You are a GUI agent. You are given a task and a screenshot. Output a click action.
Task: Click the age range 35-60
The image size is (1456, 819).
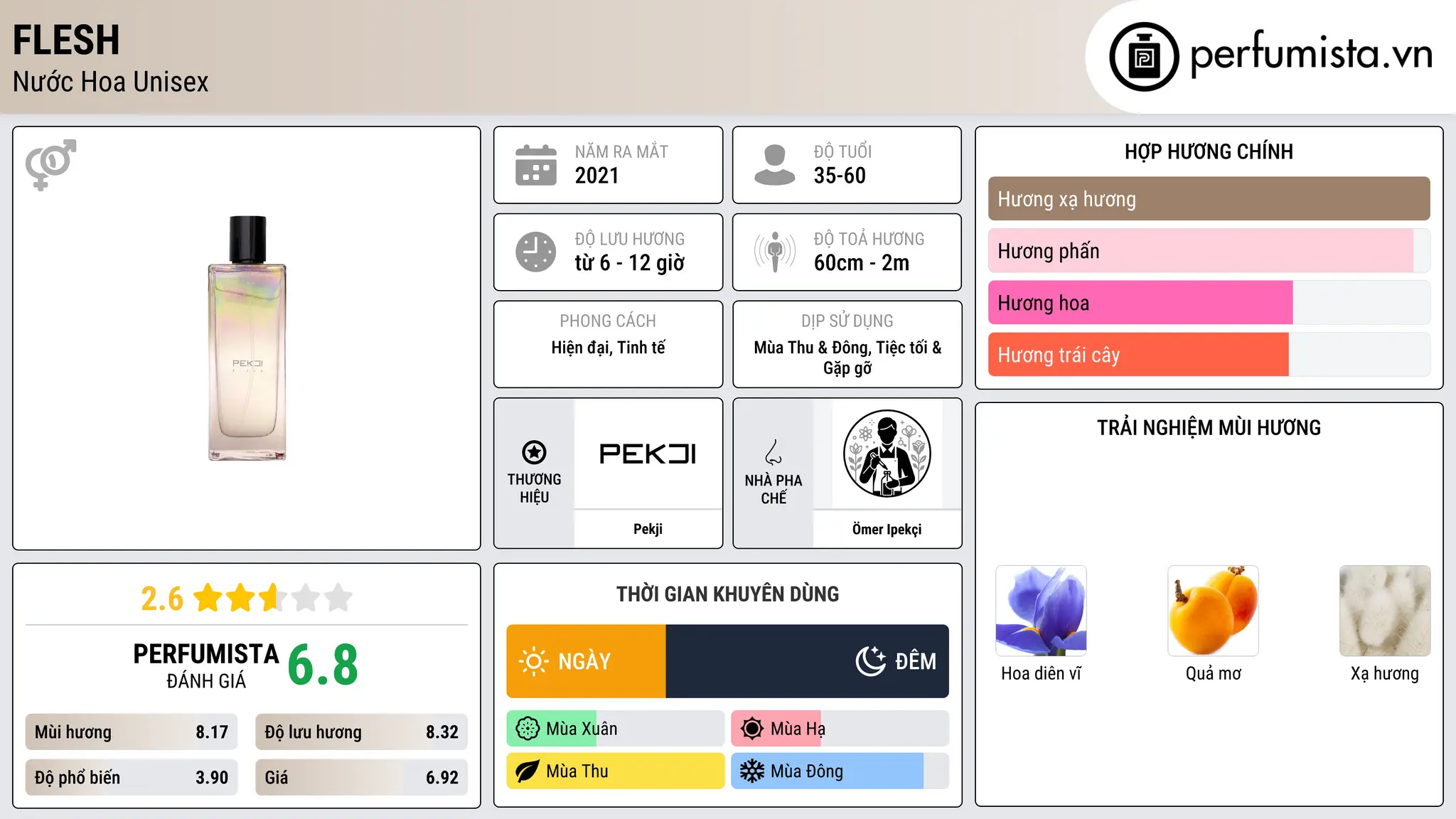click(x=840, y=176)
